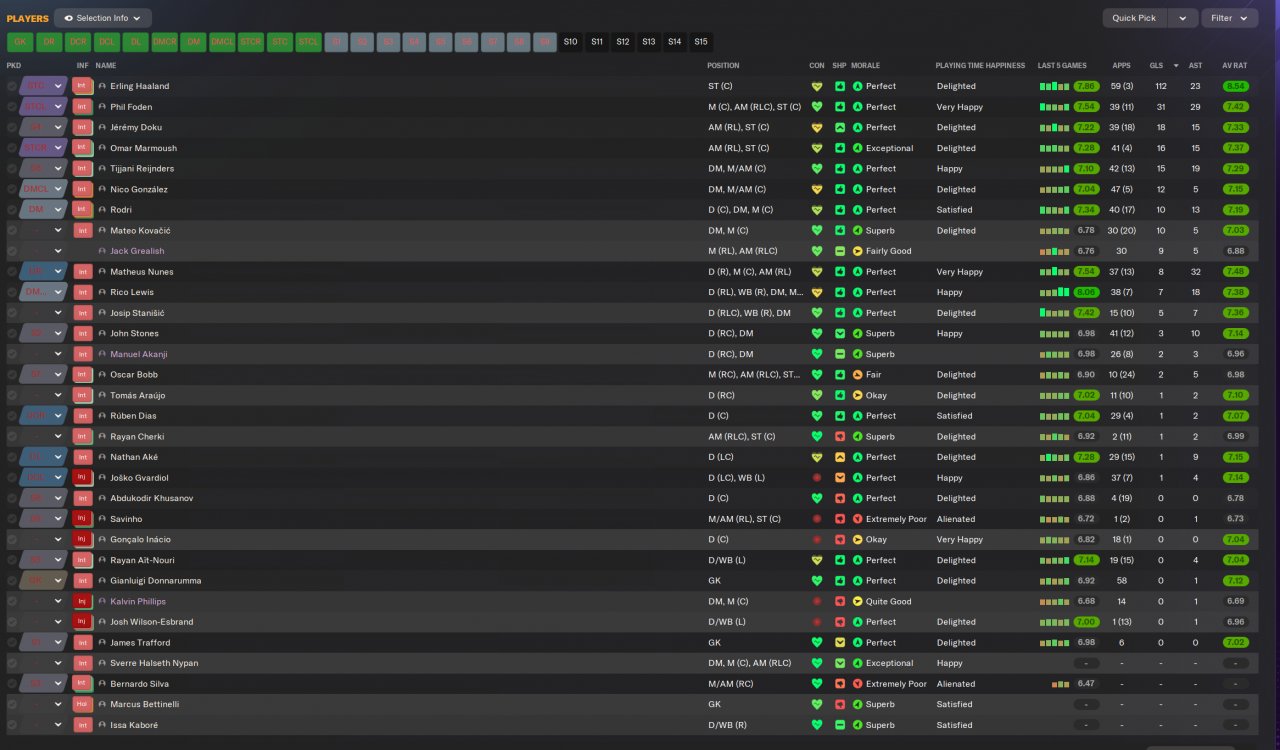The image size is (1280, 750).
Task: Click the sharpness icon in James Trafford's row
Action: [839, 643]
